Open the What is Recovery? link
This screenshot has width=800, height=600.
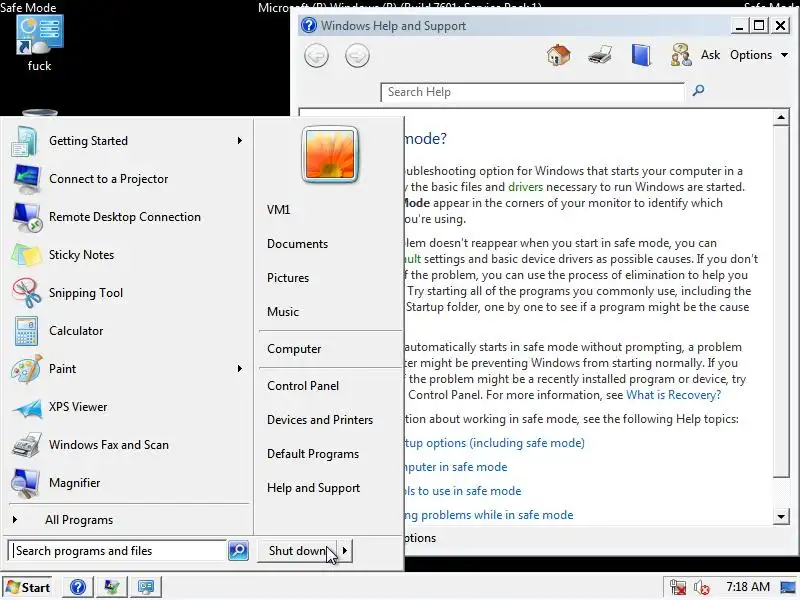tap(673, 395)
